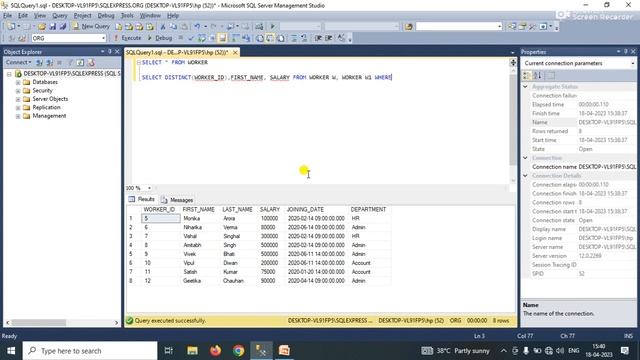640x360 pixels.
Task: Click the Toolbox wrench icon
Action: tap(532, 27)
